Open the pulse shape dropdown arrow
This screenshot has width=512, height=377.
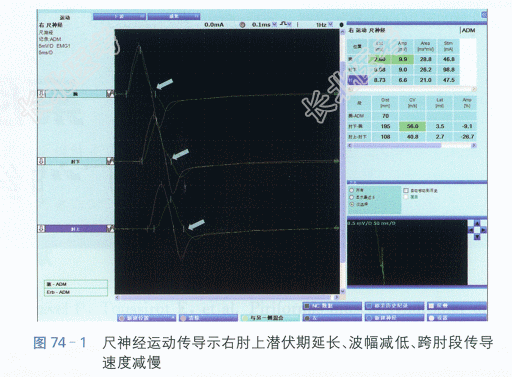tap(290, 25)
